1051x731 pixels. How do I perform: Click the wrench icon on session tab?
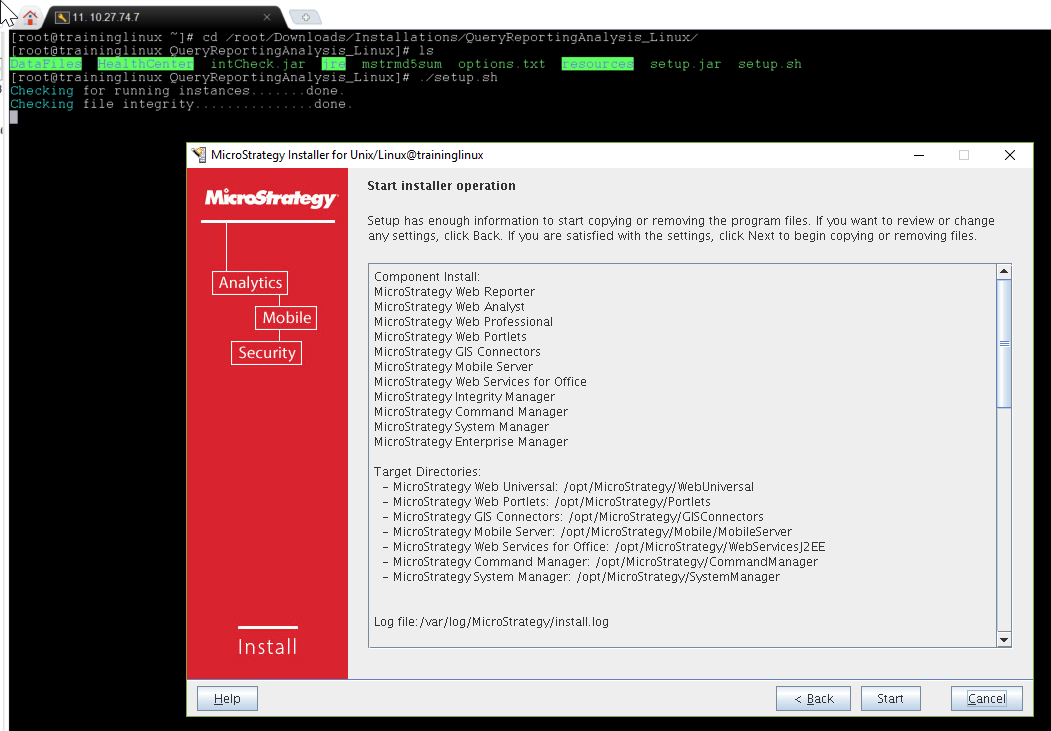[x=62, y=17]
